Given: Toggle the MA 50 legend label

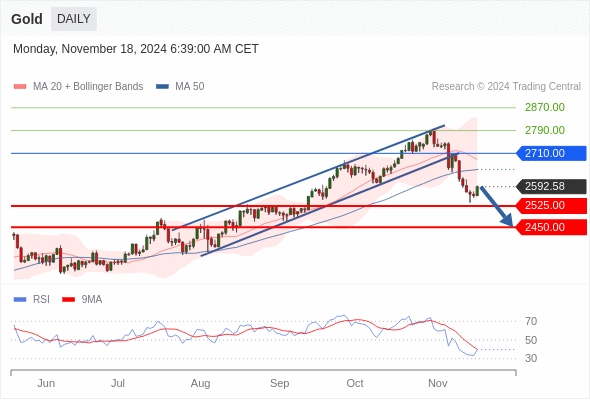Looking at the screenshot, I should [190, 87].
